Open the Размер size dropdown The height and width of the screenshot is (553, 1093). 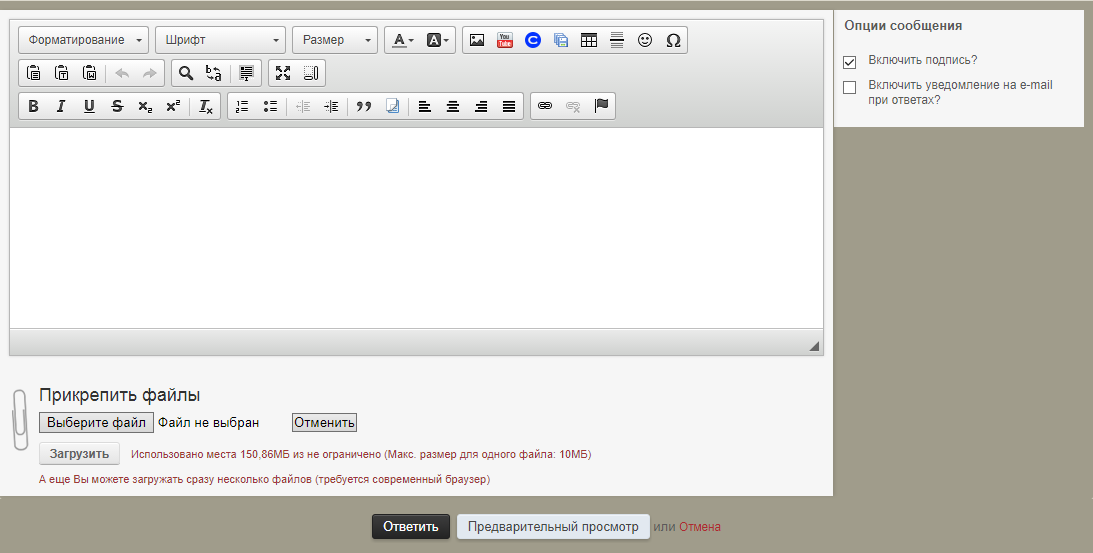pyautogui.click(x=335, y=40)
